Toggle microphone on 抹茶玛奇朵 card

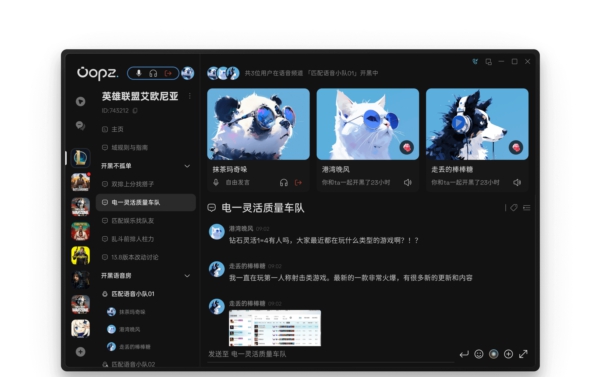click(216, 183)
